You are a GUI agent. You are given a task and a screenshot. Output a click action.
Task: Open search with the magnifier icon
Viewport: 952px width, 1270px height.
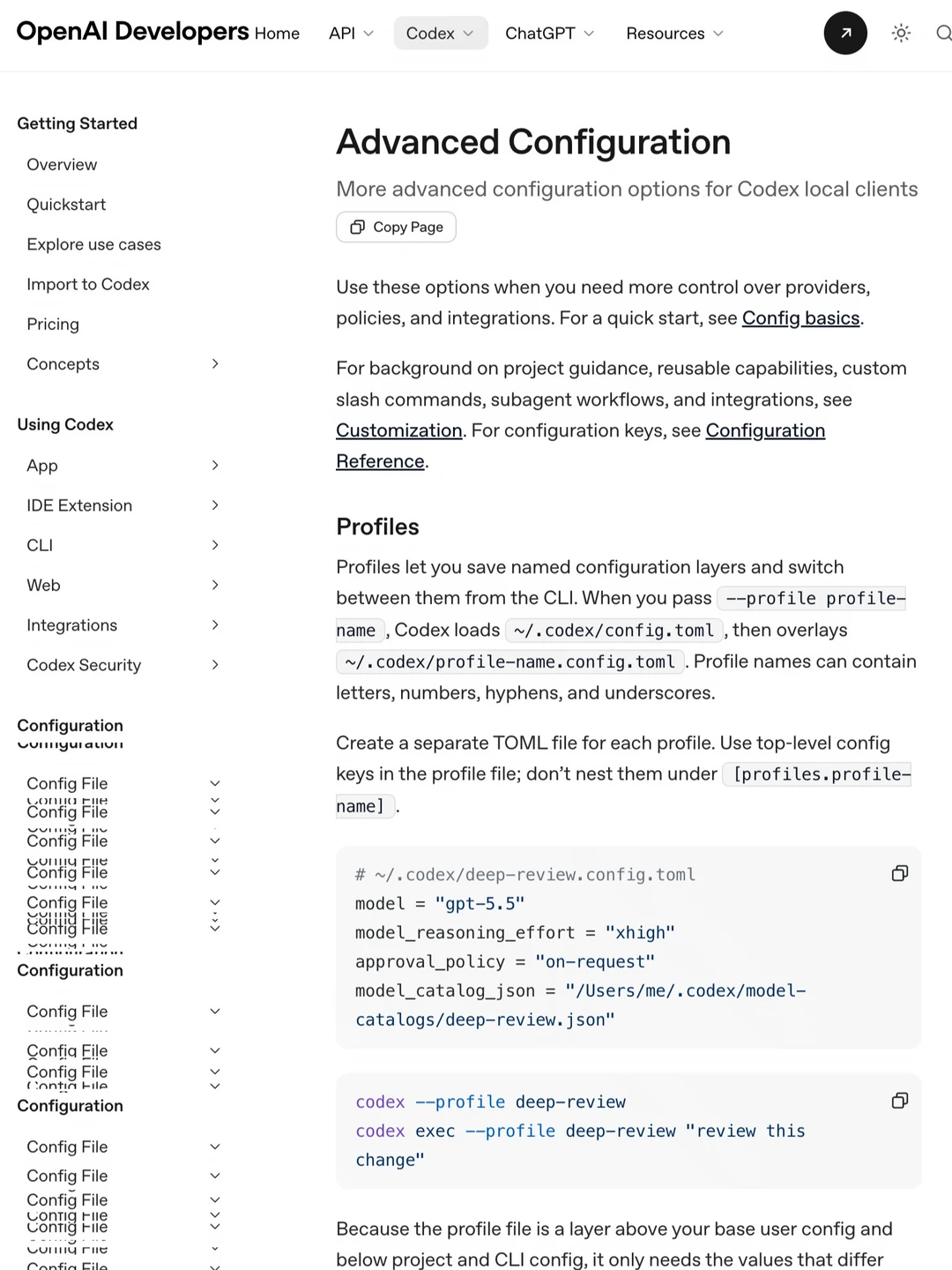[943, 34]
